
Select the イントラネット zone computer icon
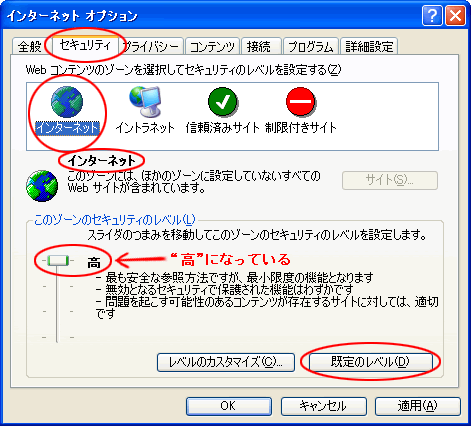click(145, 101)
